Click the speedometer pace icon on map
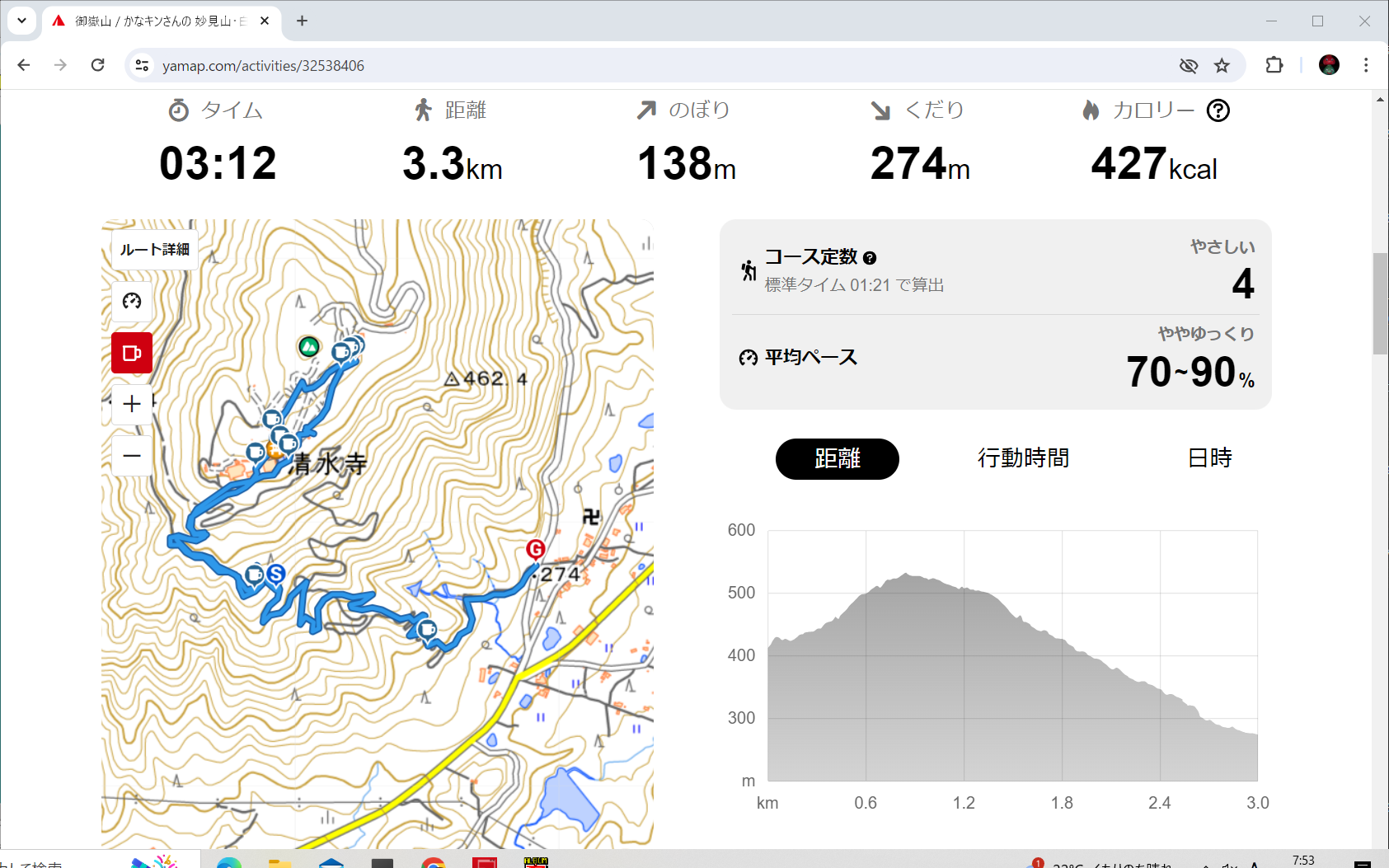Image resolution: width=1389 pixels, height=868 pixels. click(132, 301)
